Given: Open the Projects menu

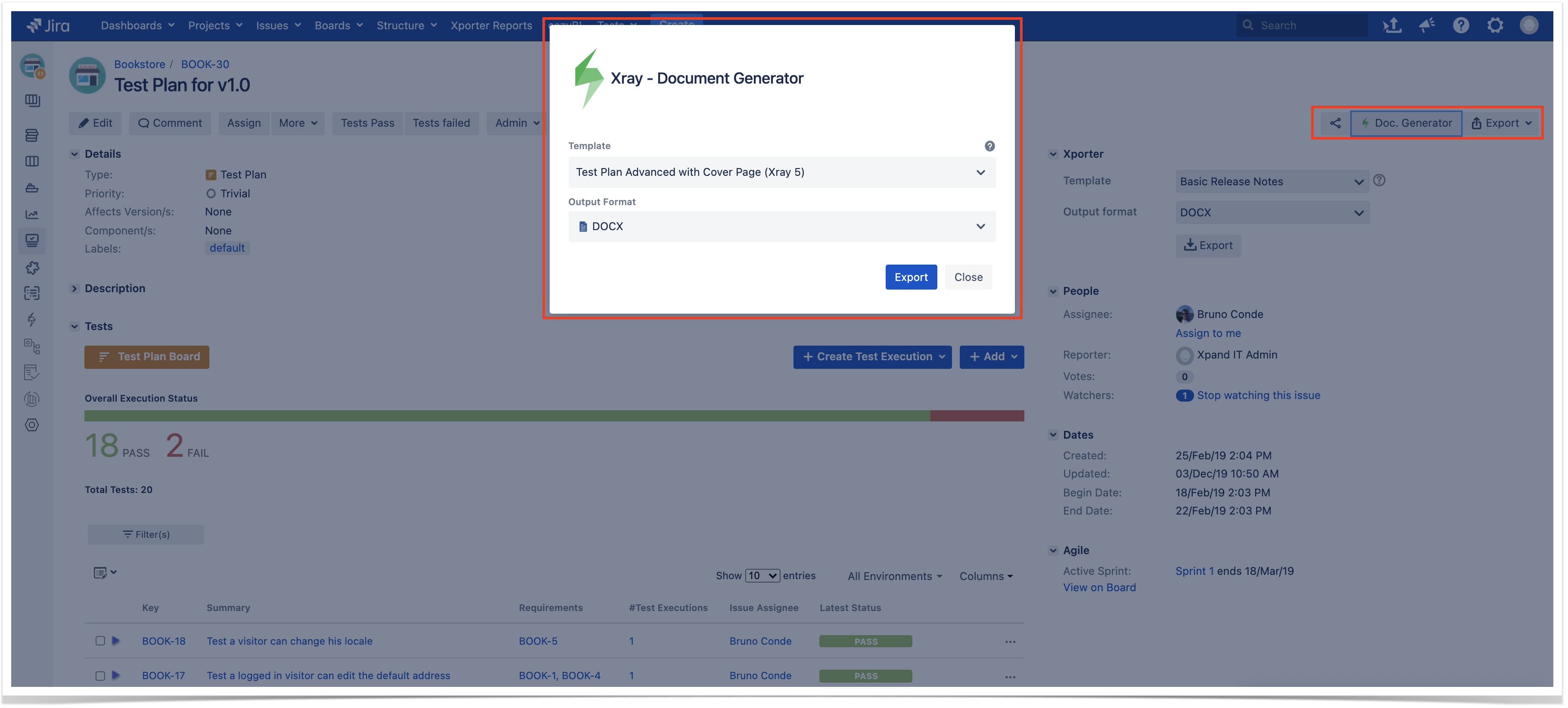Looking at the screenshot, I should (215, 25).
